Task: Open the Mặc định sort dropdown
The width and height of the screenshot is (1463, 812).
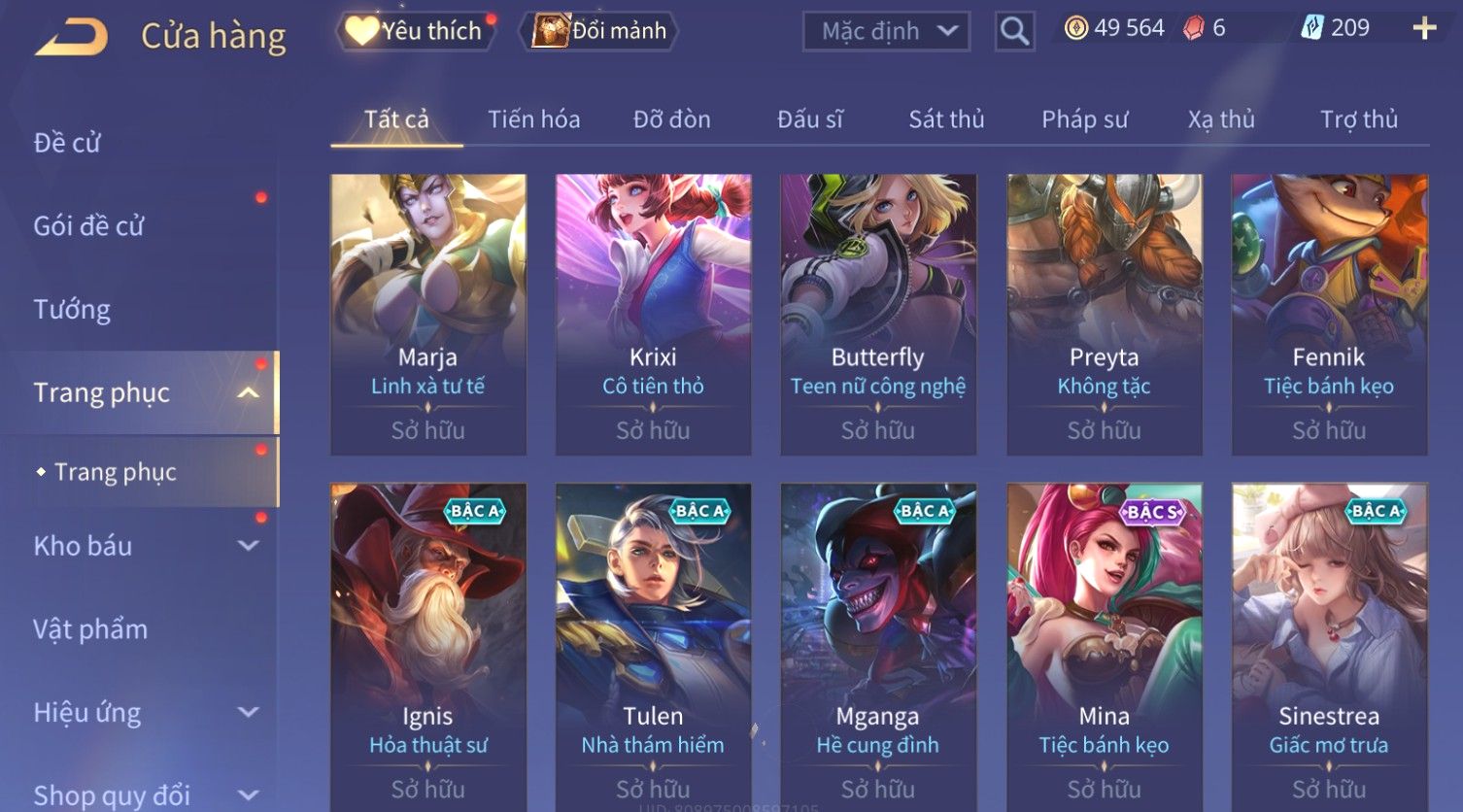Action: tap(886, 31)
